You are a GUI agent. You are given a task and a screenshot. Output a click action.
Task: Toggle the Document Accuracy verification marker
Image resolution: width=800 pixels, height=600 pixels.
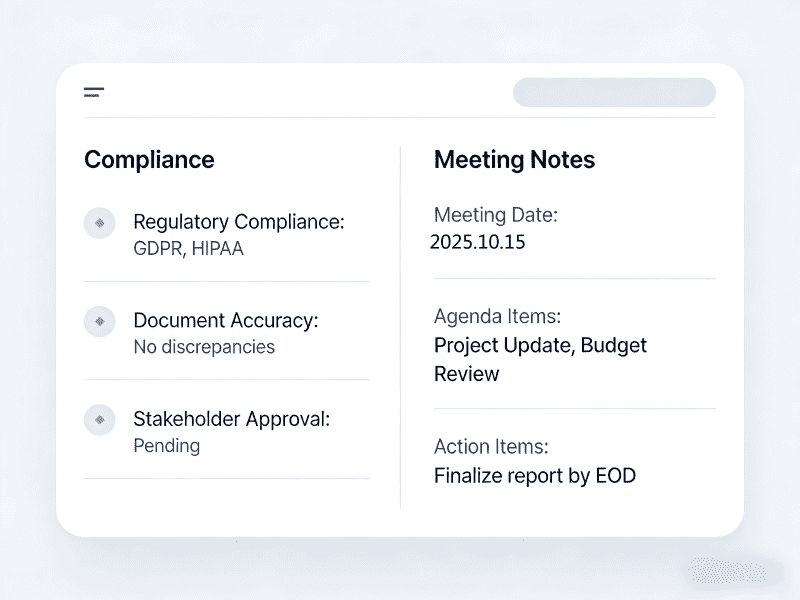[100, 322]
